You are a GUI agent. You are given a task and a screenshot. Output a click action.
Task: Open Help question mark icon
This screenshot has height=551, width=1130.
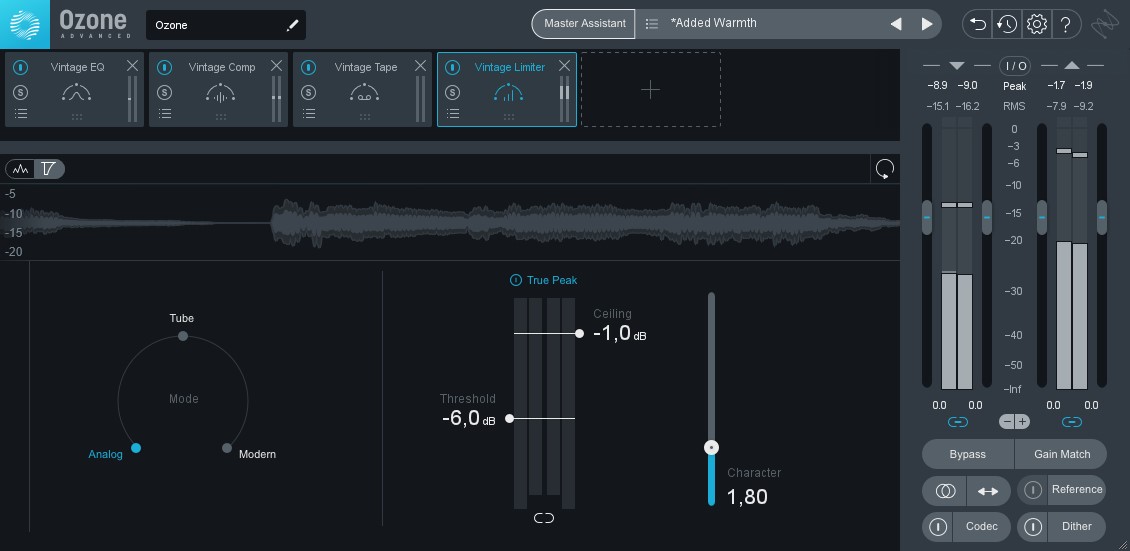[1065, 24]
